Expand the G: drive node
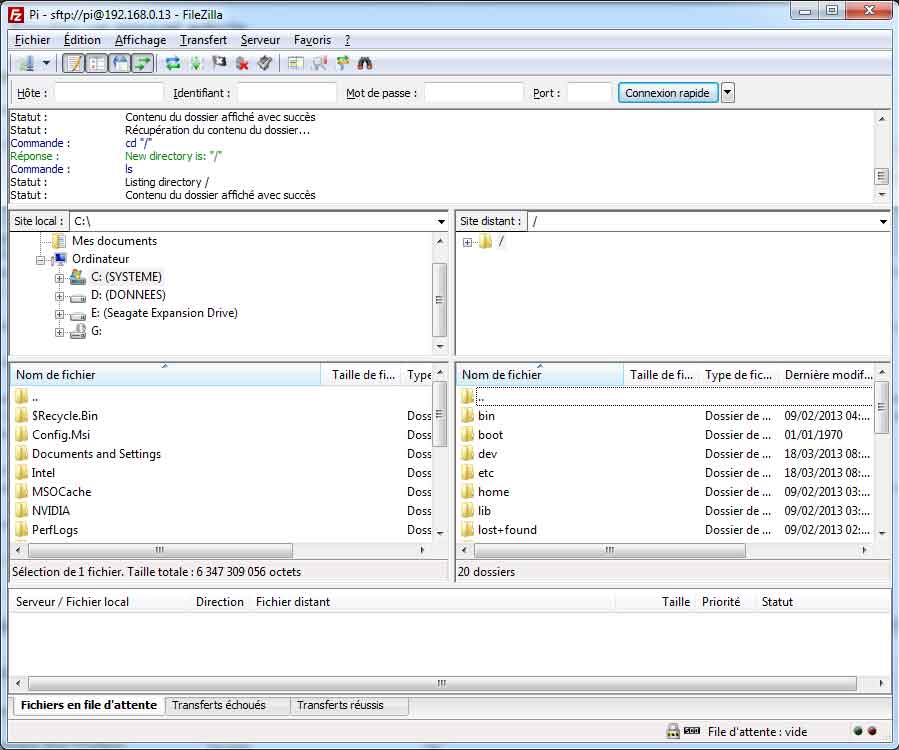Screen dimensions: 899x750 pos(59,332)
